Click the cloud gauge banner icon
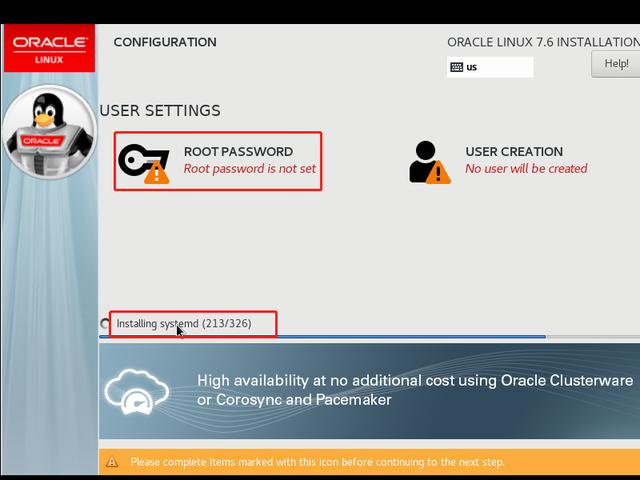 pyautogui.click(x=137, y=392)
